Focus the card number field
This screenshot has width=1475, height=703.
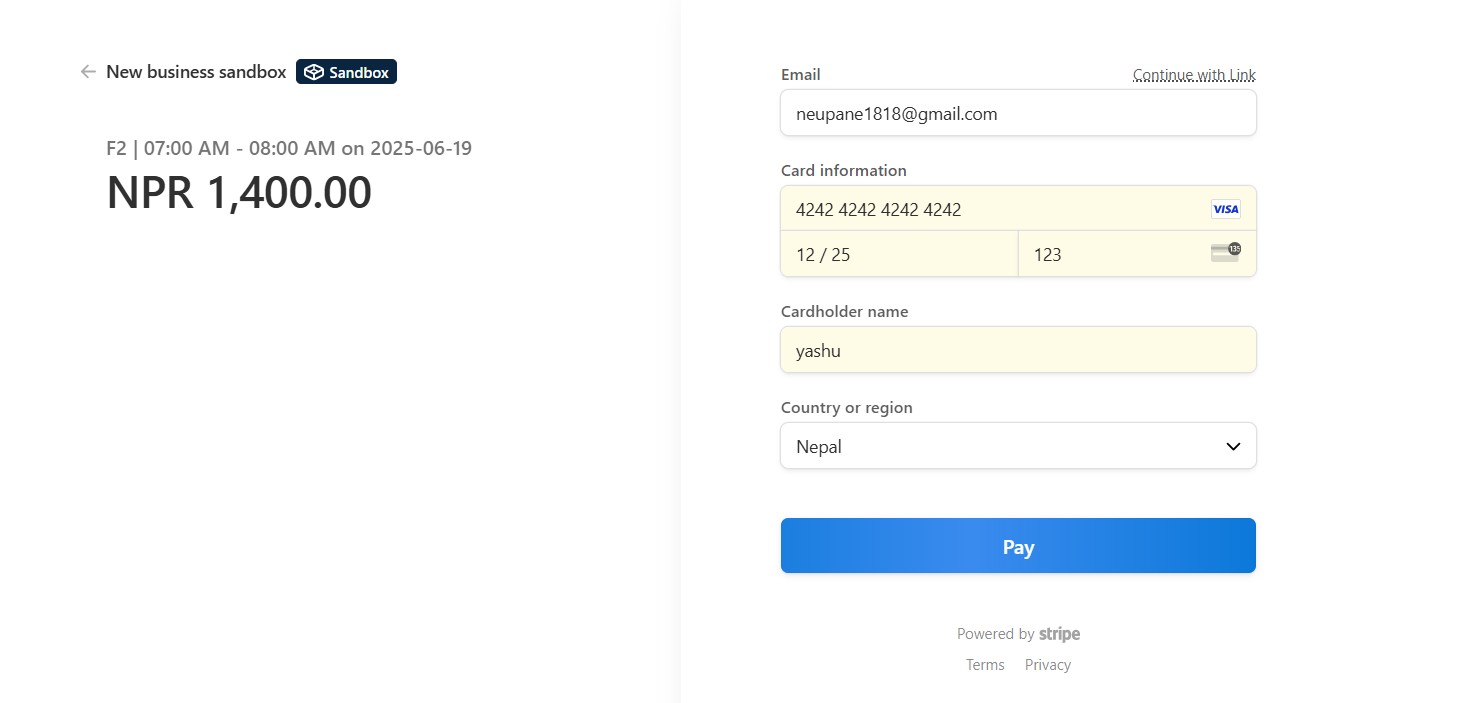[x=1018, y=209]
